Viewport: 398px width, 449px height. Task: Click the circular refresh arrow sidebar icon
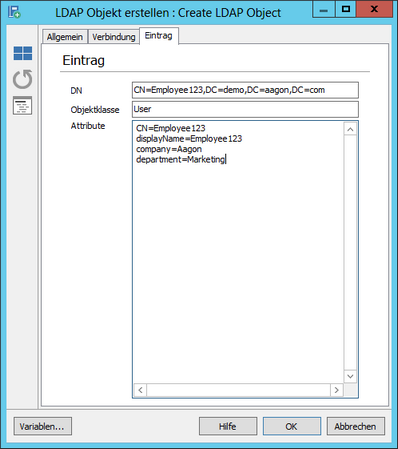pos(23,79)
